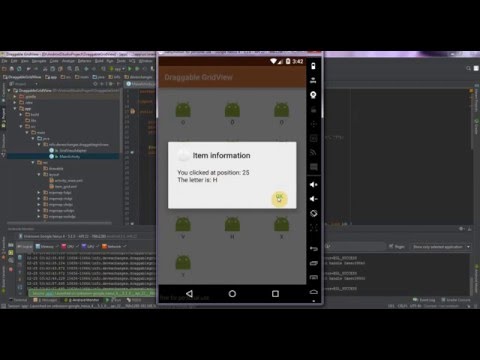480x360 pixels.
Task: Click the Synchronize toolbar icon
Action: [x=19, y=69]
